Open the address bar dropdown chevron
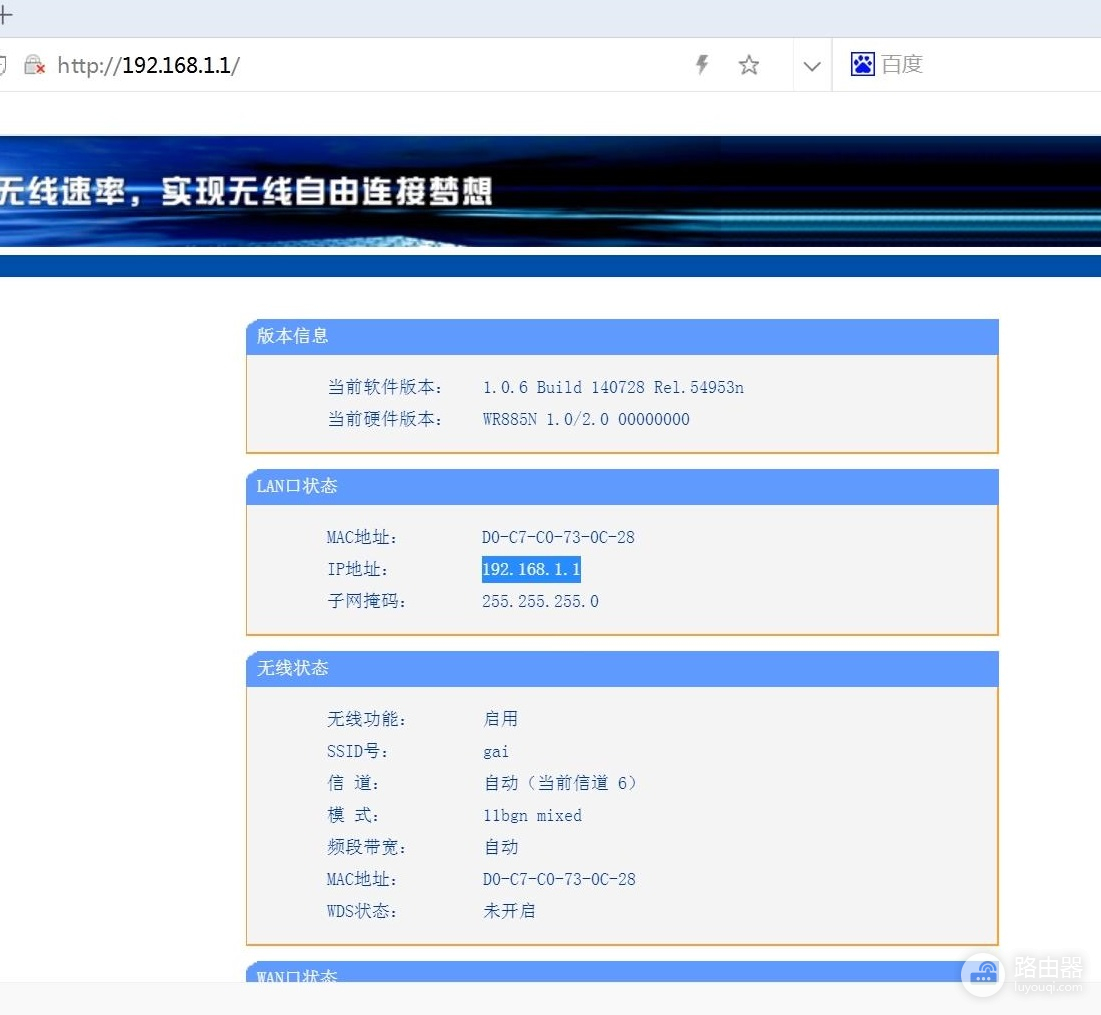The height and width of the screenshot is (1015, 1101). 811,64
